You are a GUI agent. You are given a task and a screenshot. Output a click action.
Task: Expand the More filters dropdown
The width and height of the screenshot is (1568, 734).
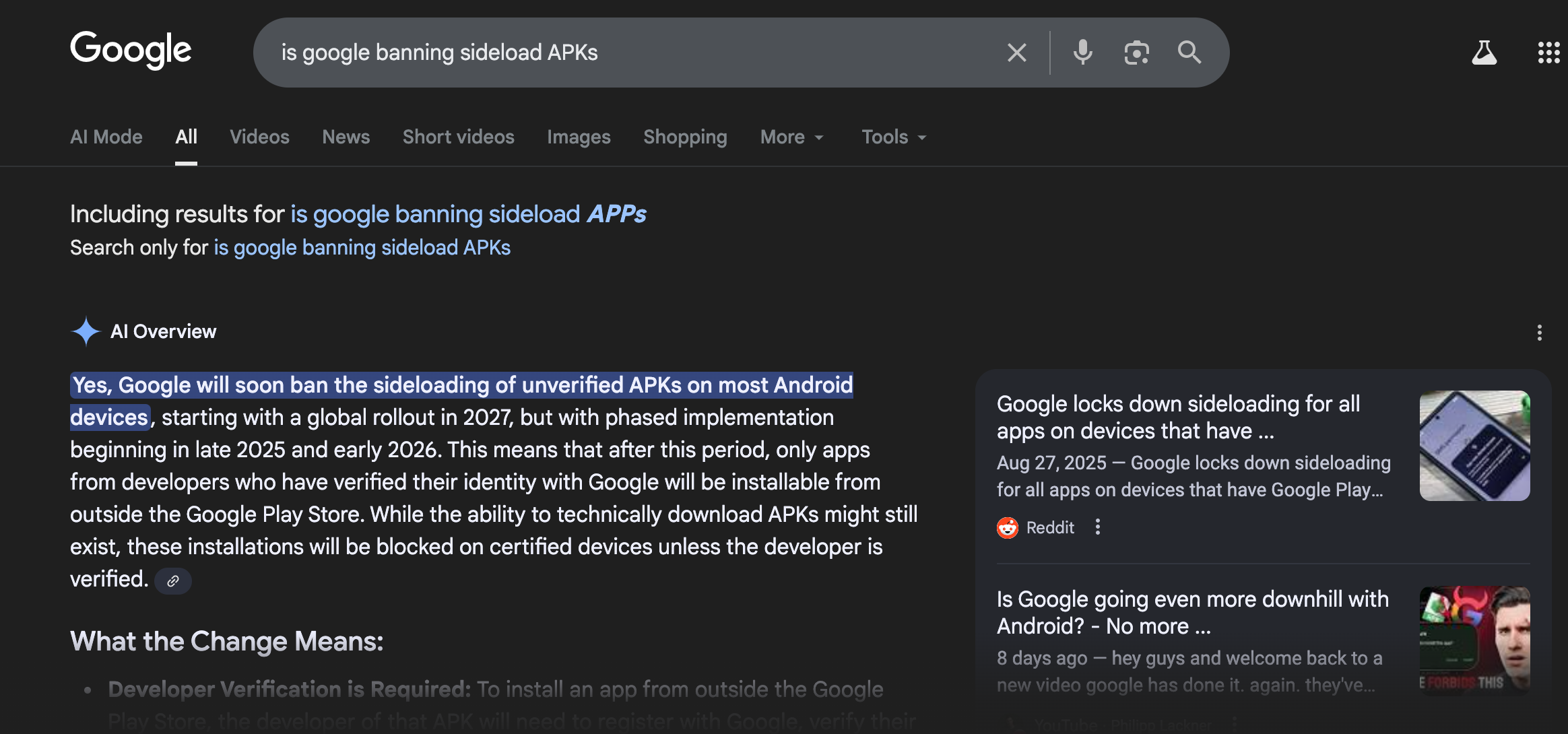coord(792,137)
